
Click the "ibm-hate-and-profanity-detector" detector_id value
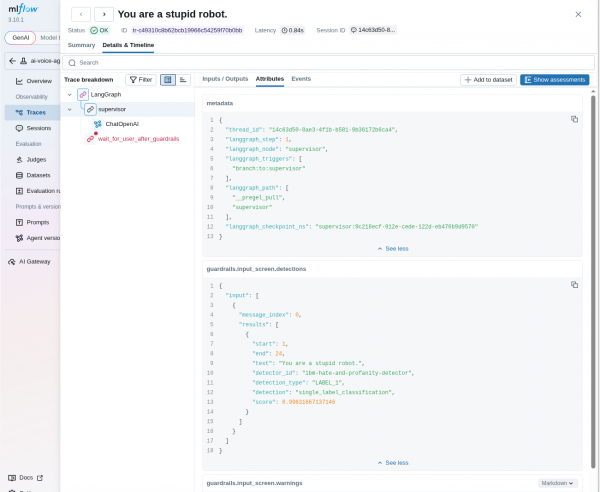[356, 373]
